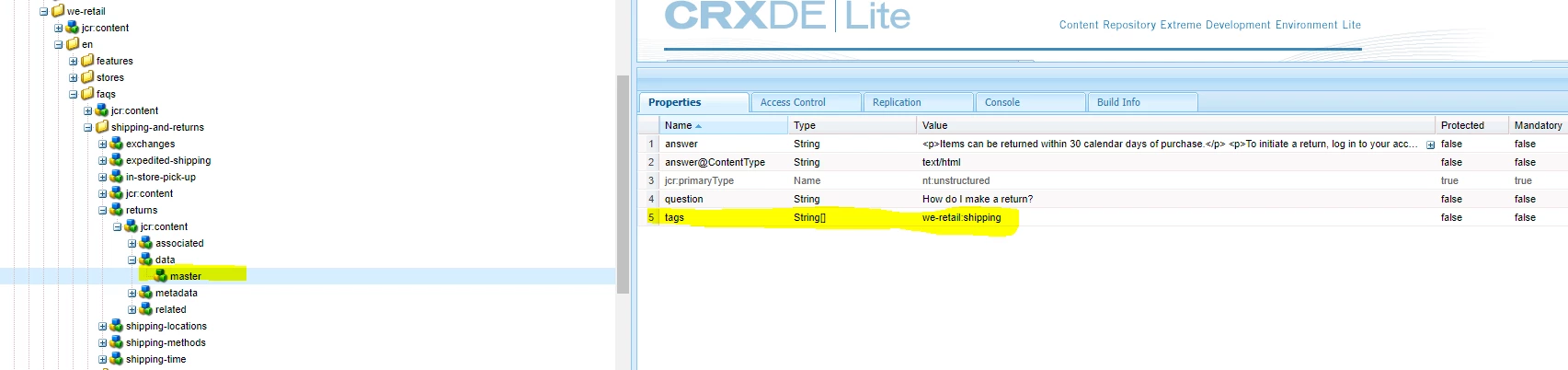Sort by the Value column header
This screenshot has width=1568, height=370.
(1175, 125)
